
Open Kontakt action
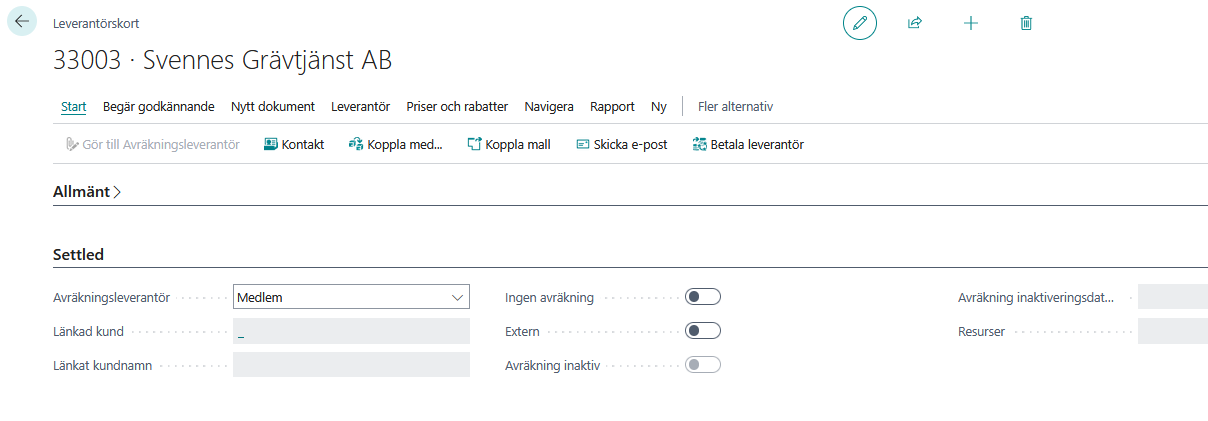(x=293, y=144)
